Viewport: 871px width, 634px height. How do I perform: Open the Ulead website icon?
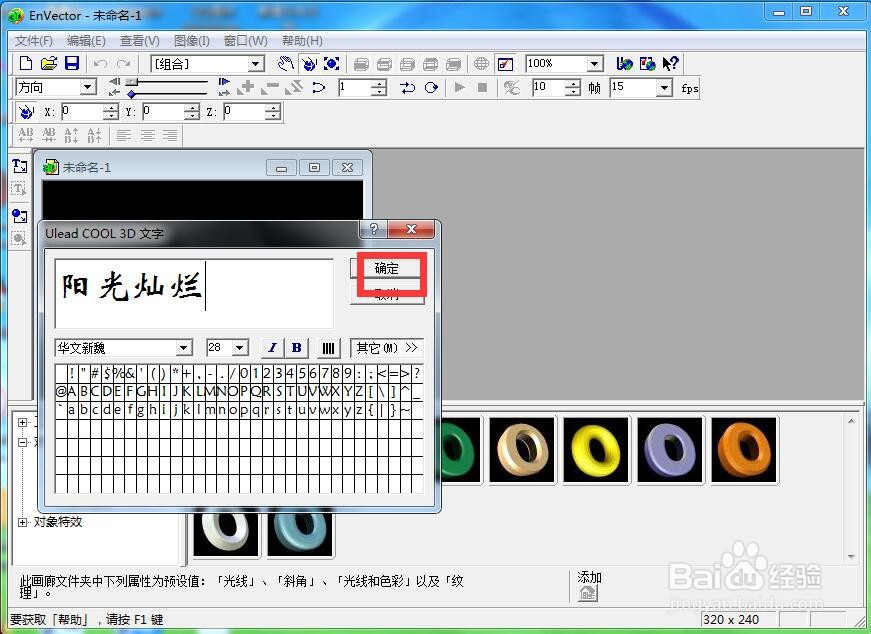pyautogui.click(x=624, y=63)
